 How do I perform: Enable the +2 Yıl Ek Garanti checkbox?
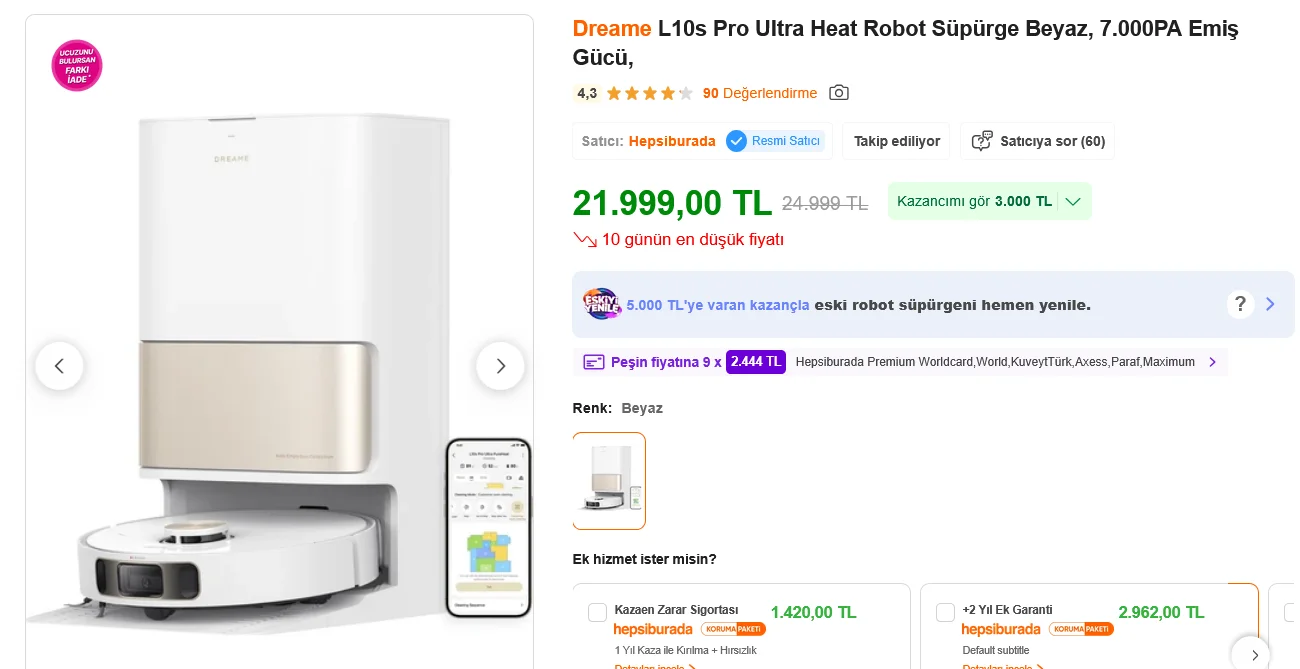(945, 613)
